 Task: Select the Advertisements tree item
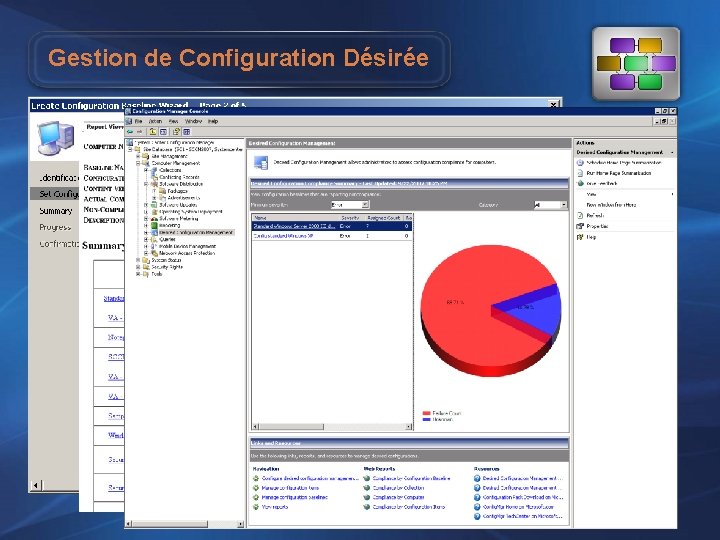coord(184,197)
